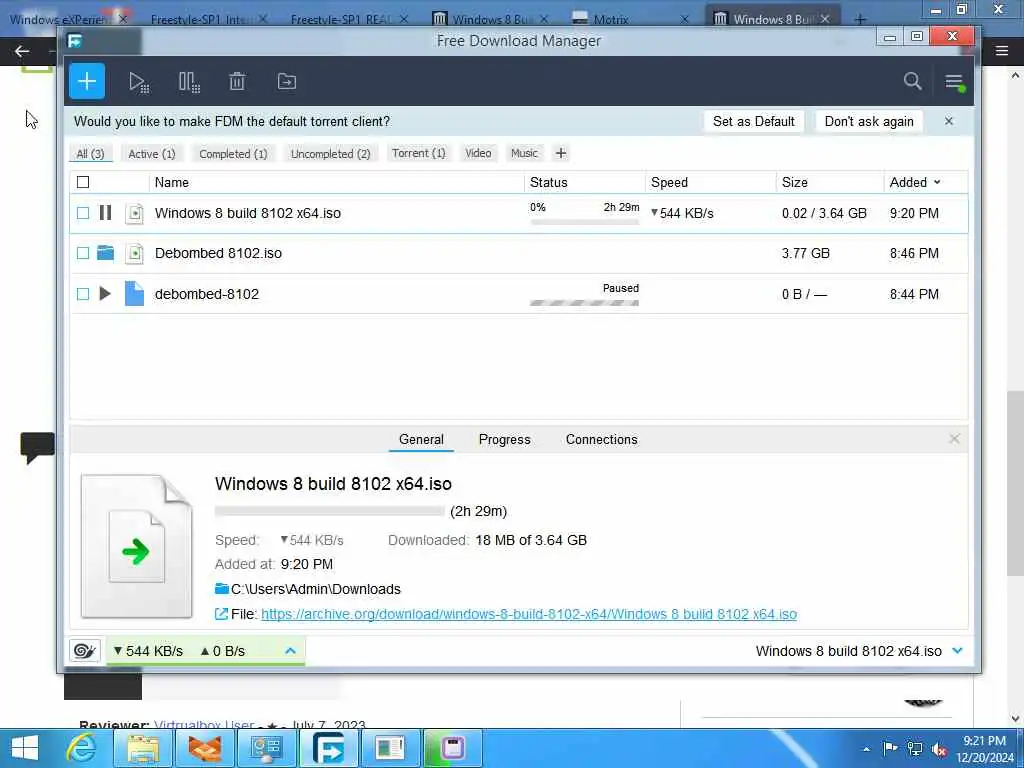The image size is (1024, 768).
Task: Click progress bar in details panel
Action: [x=329, y=511]
